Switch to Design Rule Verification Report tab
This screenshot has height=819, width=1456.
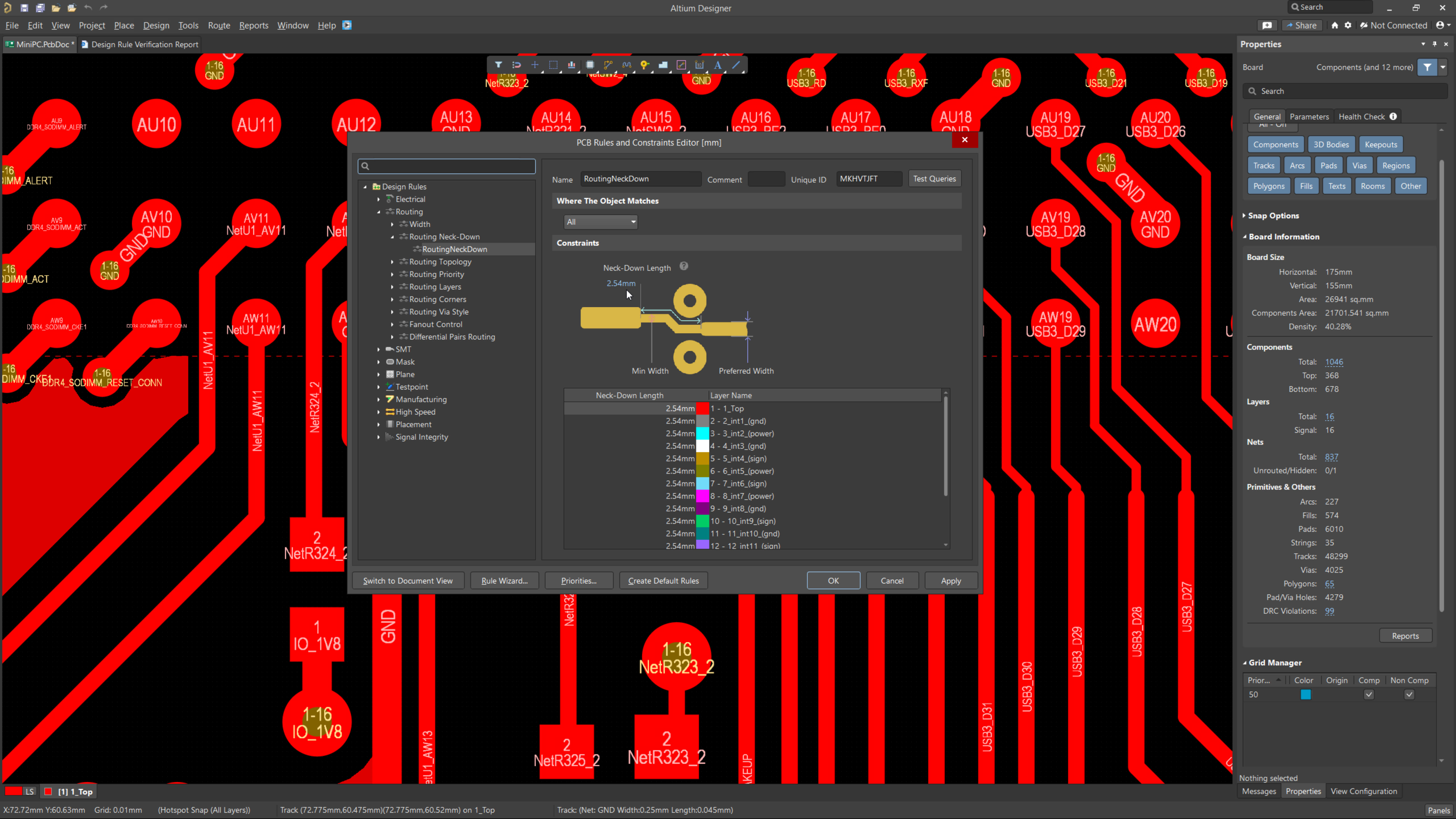pyautogui.click(x=140, y=45)
